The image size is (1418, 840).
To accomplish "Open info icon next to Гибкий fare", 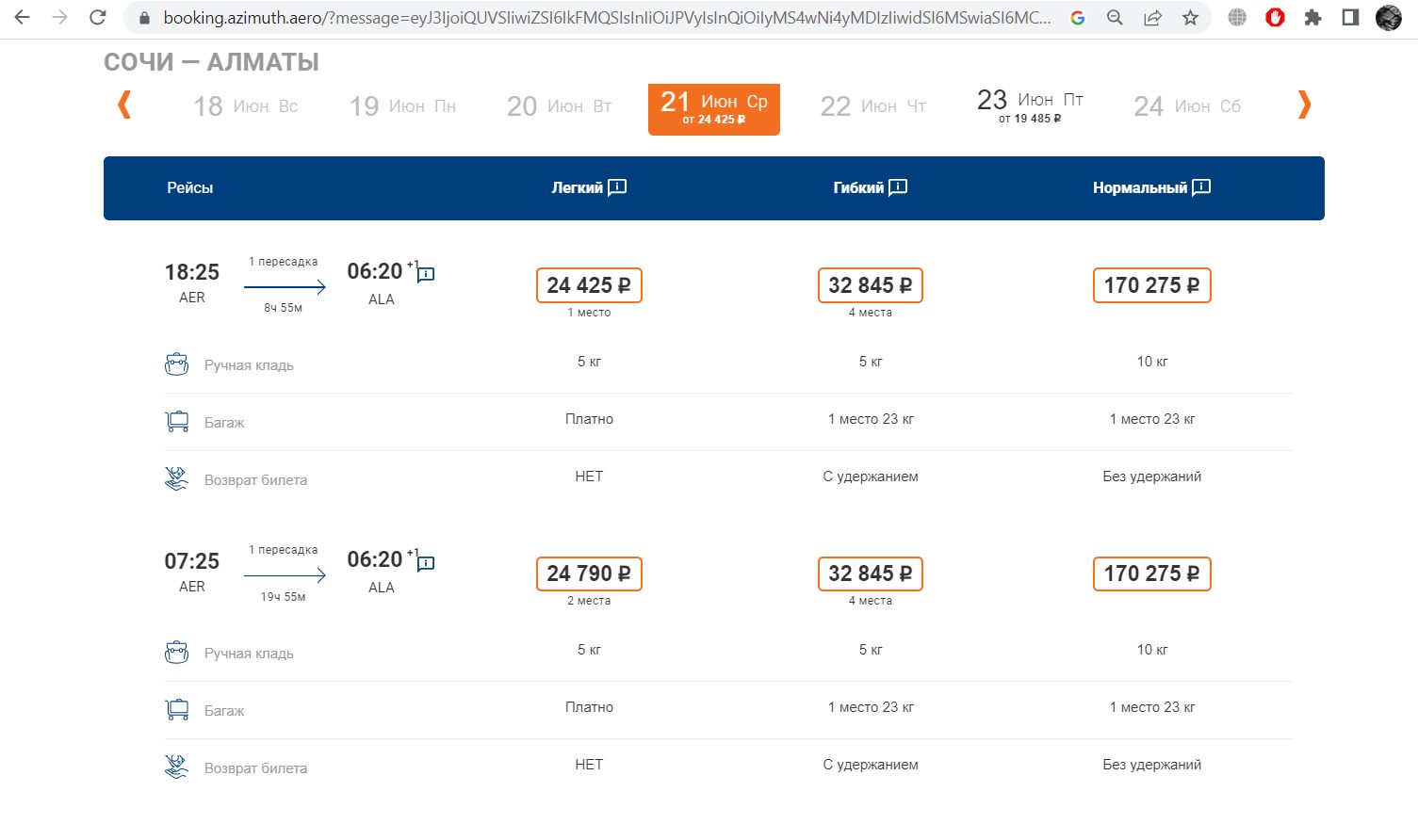I will pos(898,187).
